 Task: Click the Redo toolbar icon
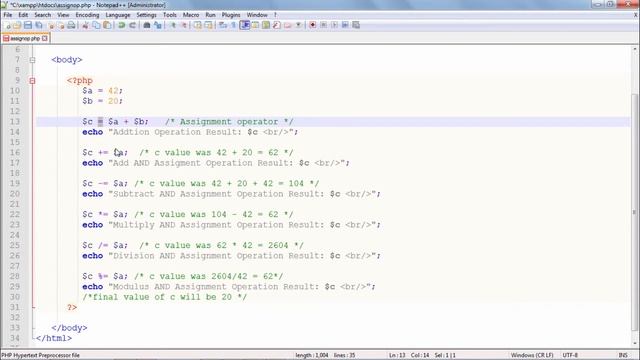point(132,25)
